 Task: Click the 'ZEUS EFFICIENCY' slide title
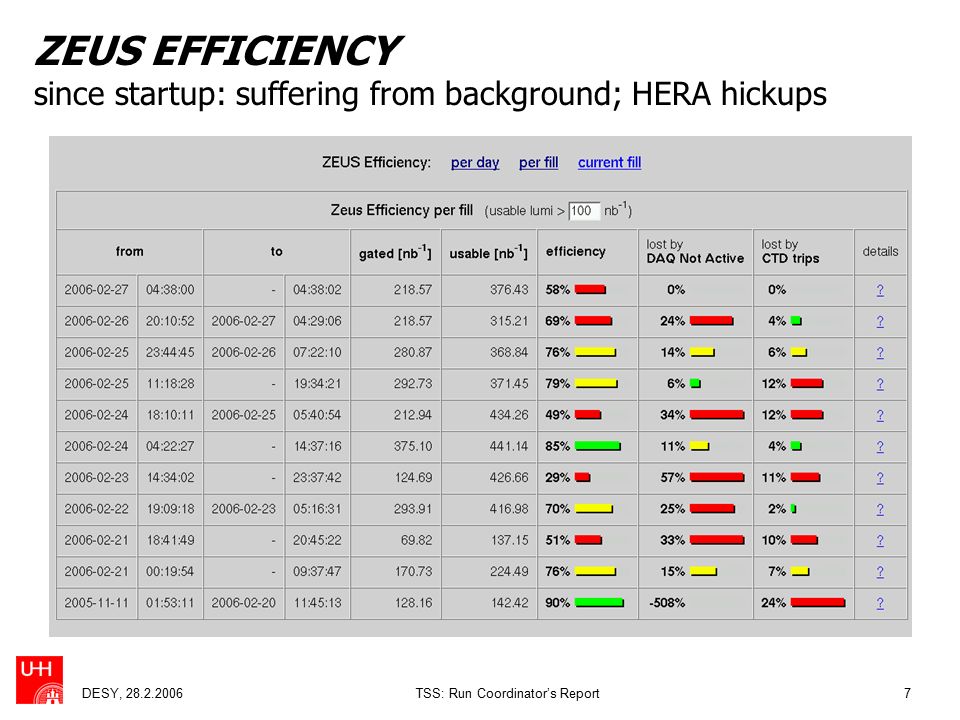pyautogui.click(x=217, y=51)
